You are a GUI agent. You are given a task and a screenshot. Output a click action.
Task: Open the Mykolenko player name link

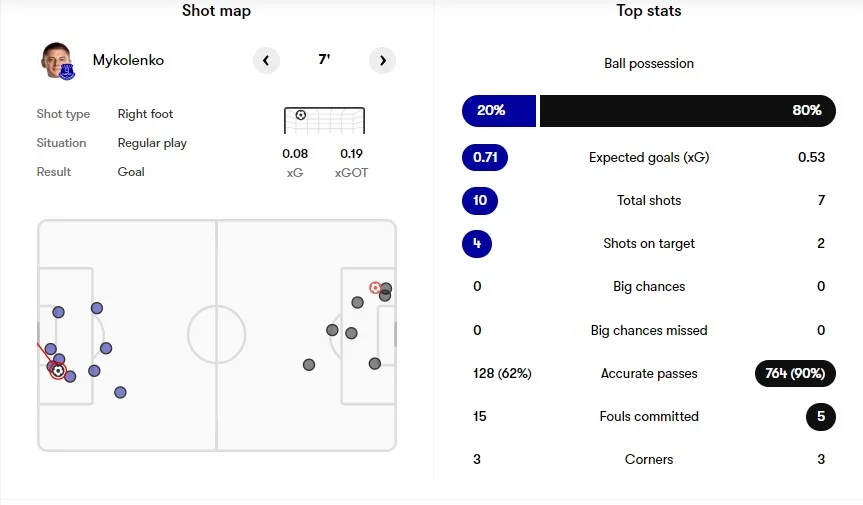pyautogui.click(x=128, y=60)
